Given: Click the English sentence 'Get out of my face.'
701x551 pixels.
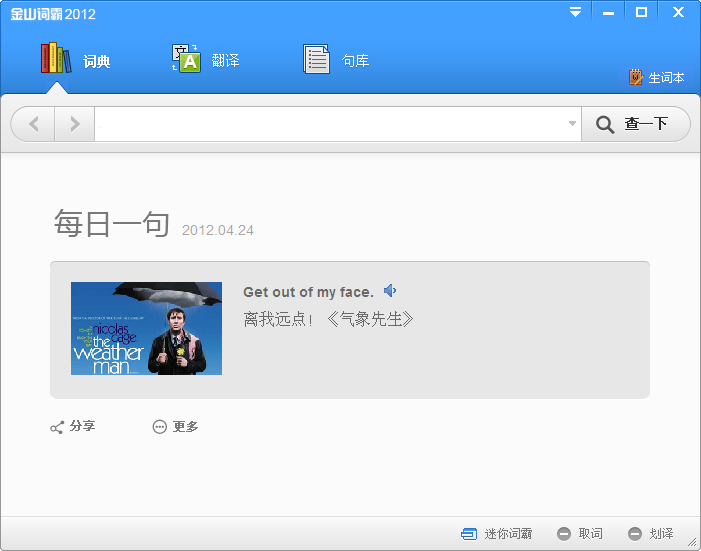Looking at the screenshot, I should tap(308, 292).
